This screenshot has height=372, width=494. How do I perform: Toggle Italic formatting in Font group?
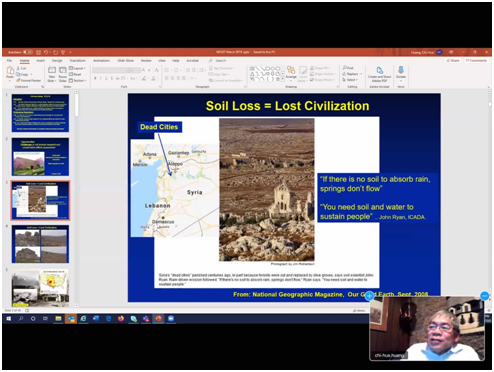pyautogui.click(x=101, y=78)
